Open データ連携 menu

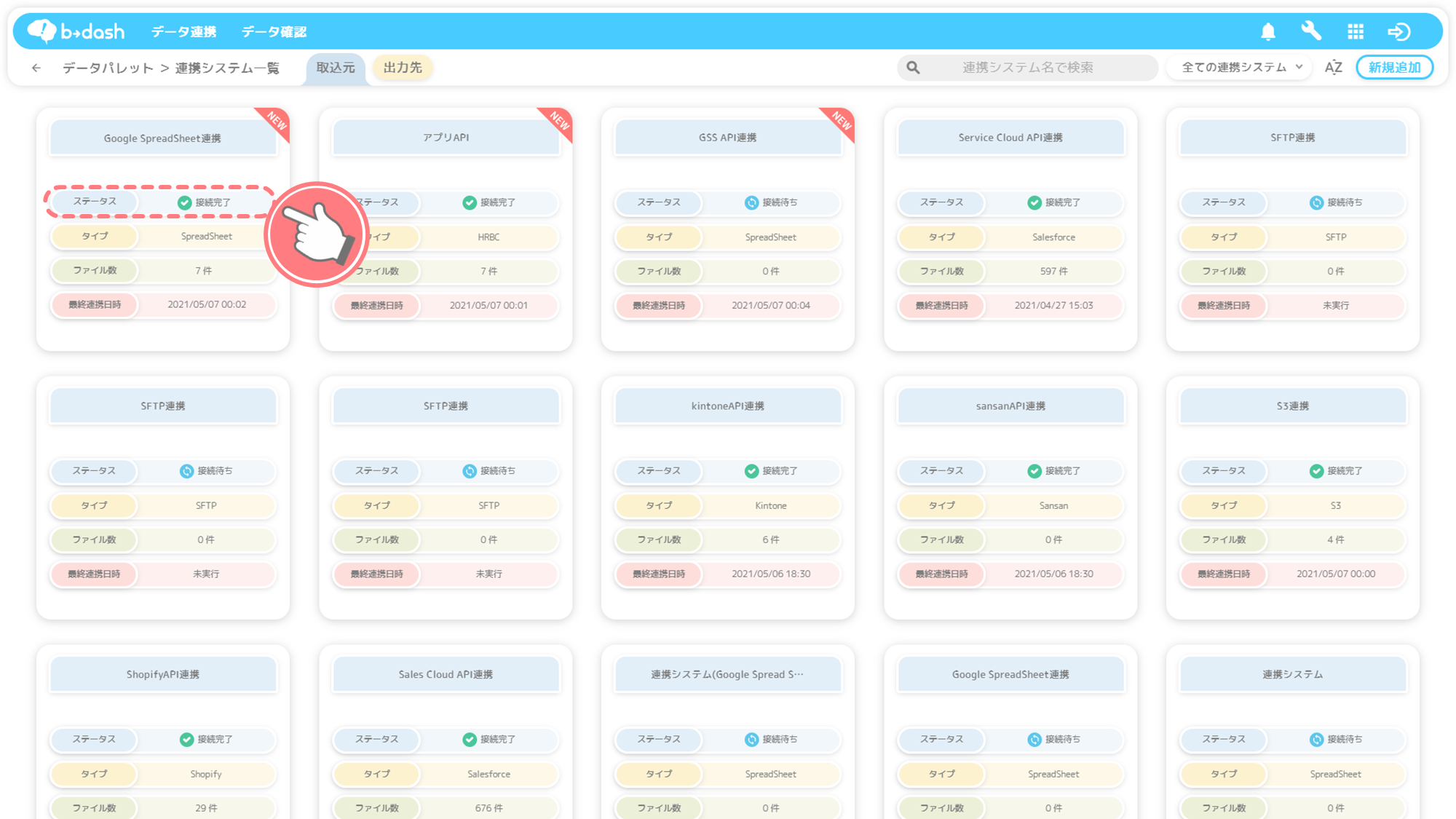click(x=183, y=31)
